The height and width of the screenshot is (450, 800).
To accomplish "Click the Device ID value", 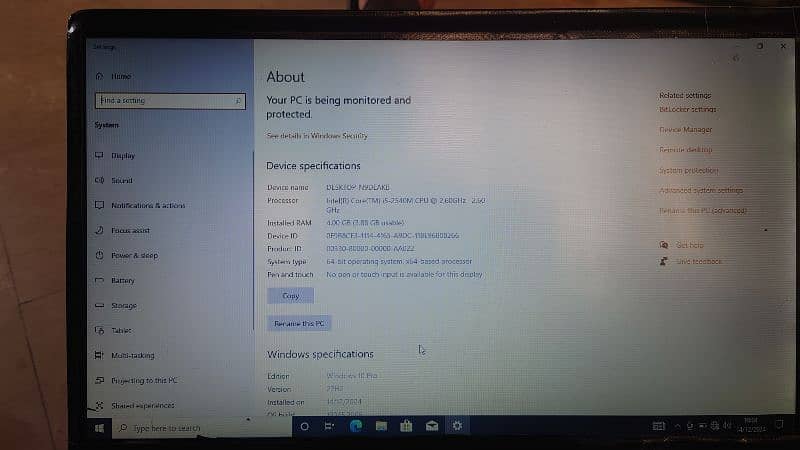I will [392, 236].
